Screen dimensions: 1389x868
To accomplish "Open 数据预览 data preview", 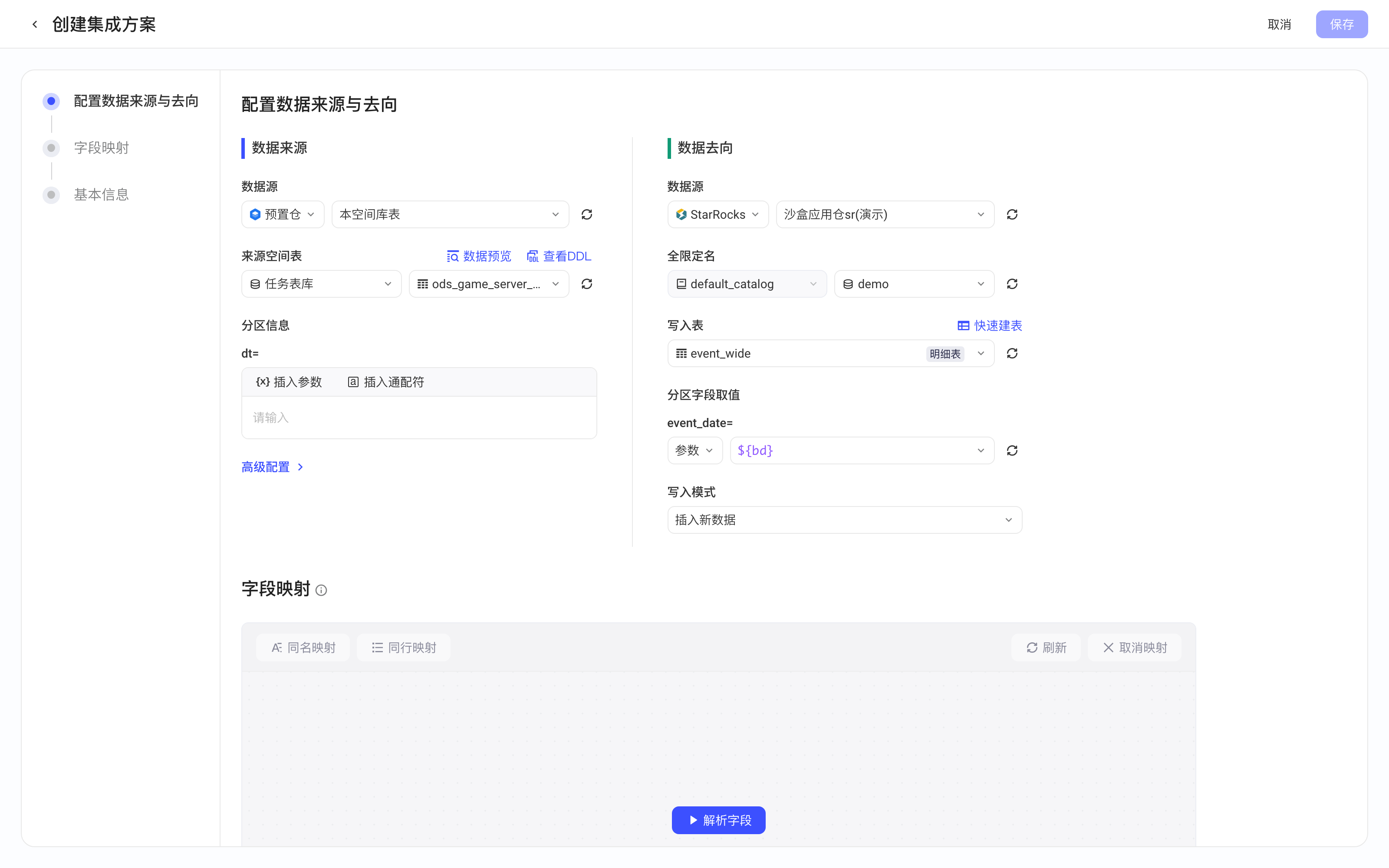I will pyautogui.click(x=479, y=256).
